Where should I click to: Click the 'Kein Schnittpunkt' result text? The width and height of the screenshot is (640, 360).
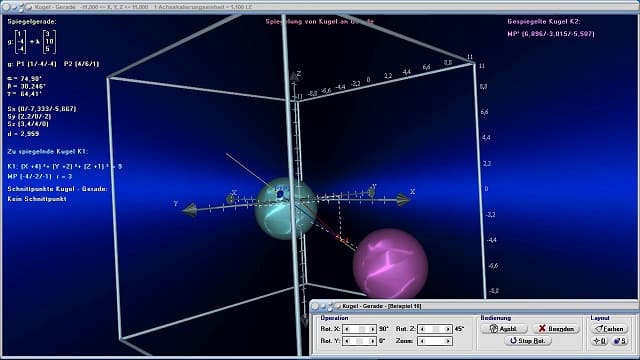click(x=37, y=199)
